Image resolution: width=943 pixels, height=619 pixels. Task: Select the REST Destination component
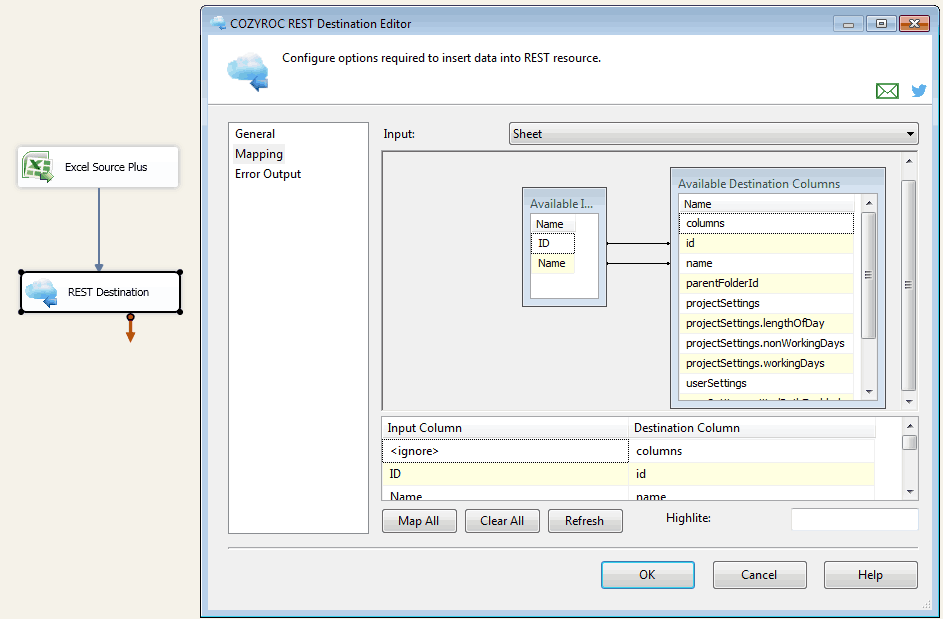coord(100,292)
